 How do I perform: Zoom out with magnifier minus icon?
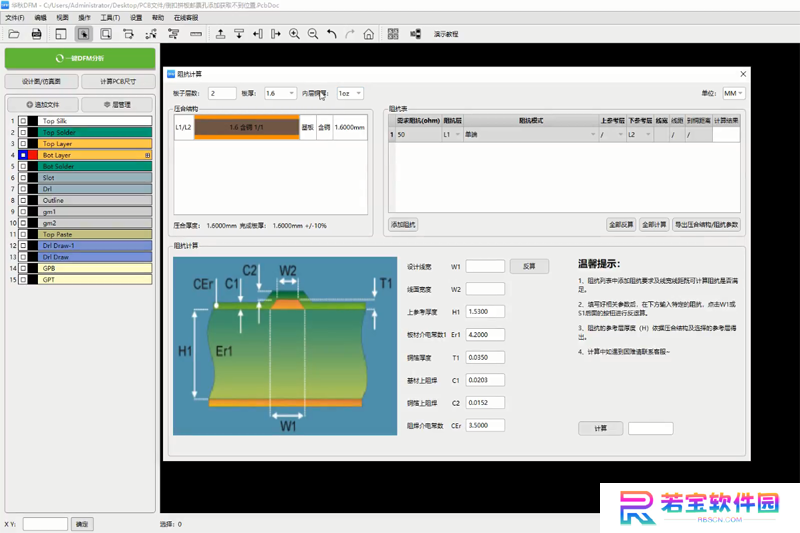tap(313, 34)
